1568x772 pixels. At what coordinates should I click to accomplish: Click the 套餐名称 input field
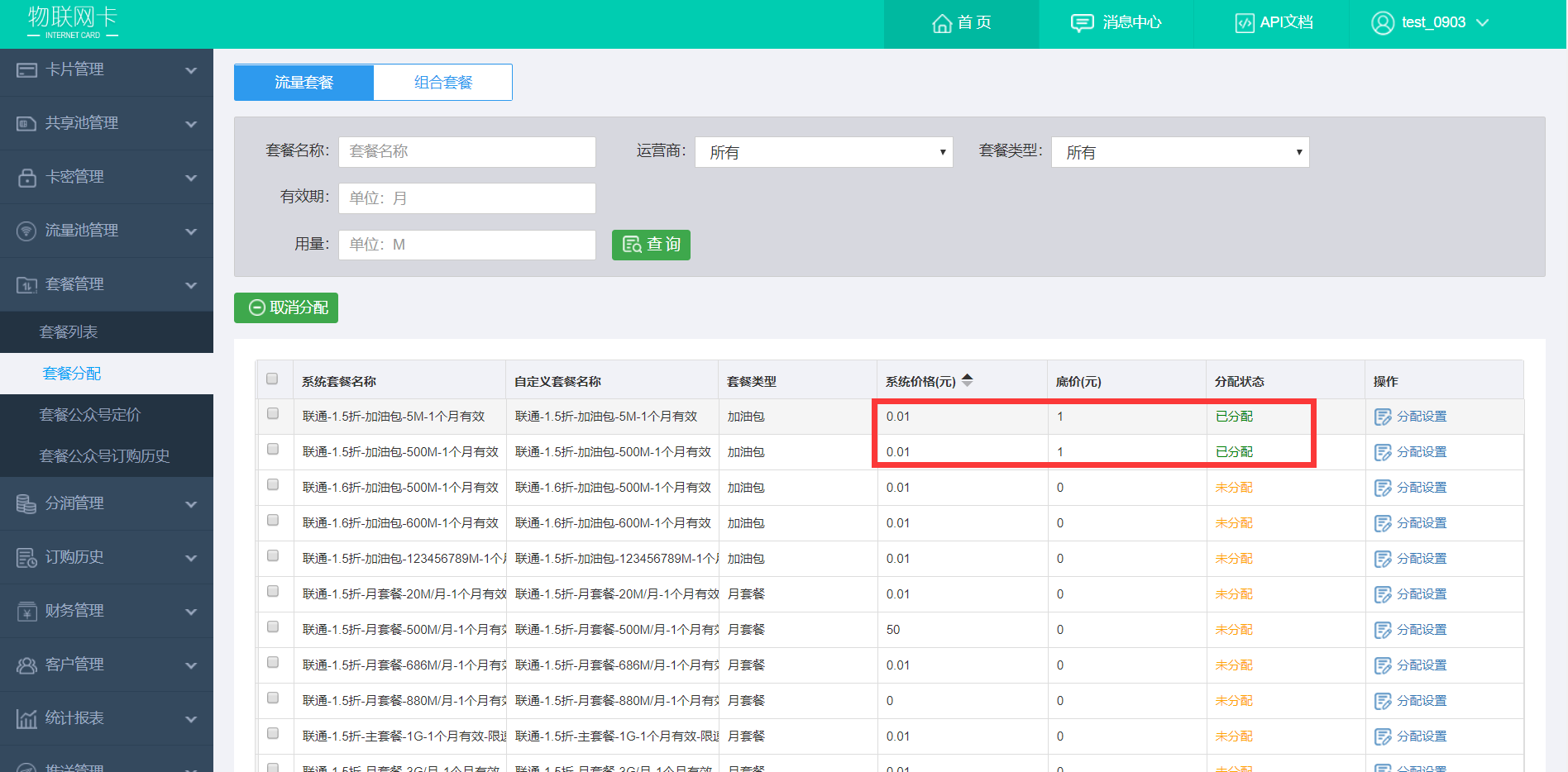coord(467,152)
